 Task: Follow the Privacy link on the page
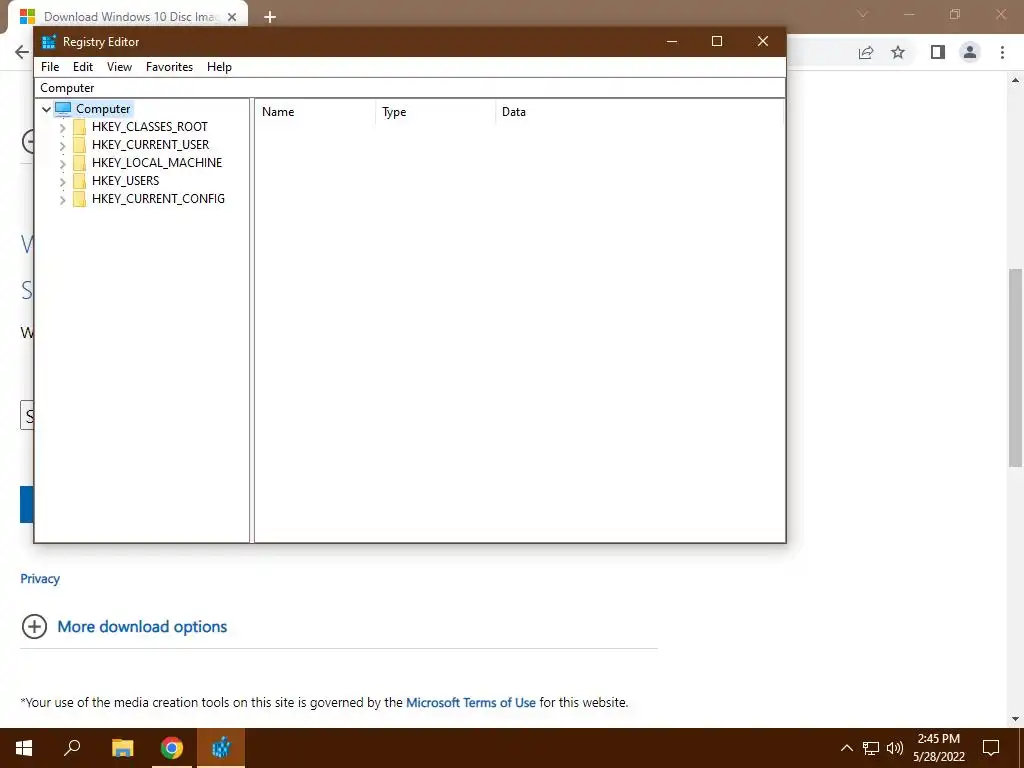(40, 579)
